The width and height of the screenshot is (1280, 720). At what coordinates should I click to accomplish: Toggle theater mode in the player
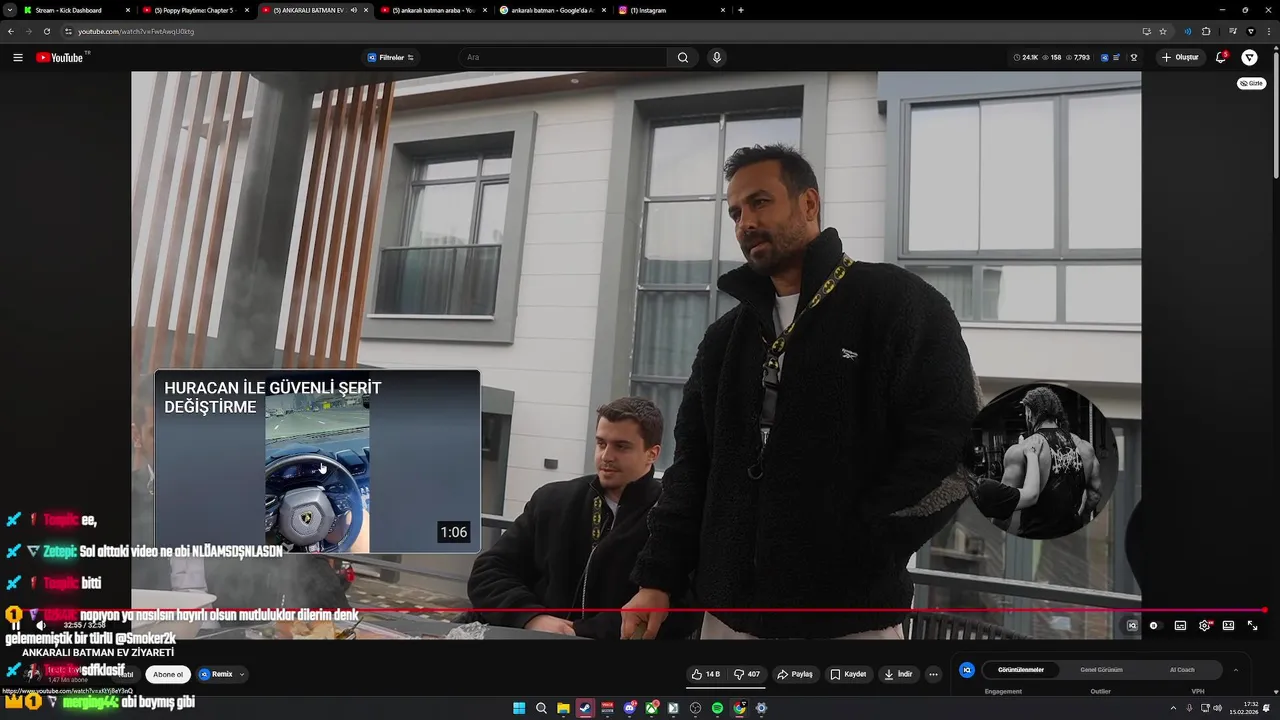click(x=1228, y=626)
